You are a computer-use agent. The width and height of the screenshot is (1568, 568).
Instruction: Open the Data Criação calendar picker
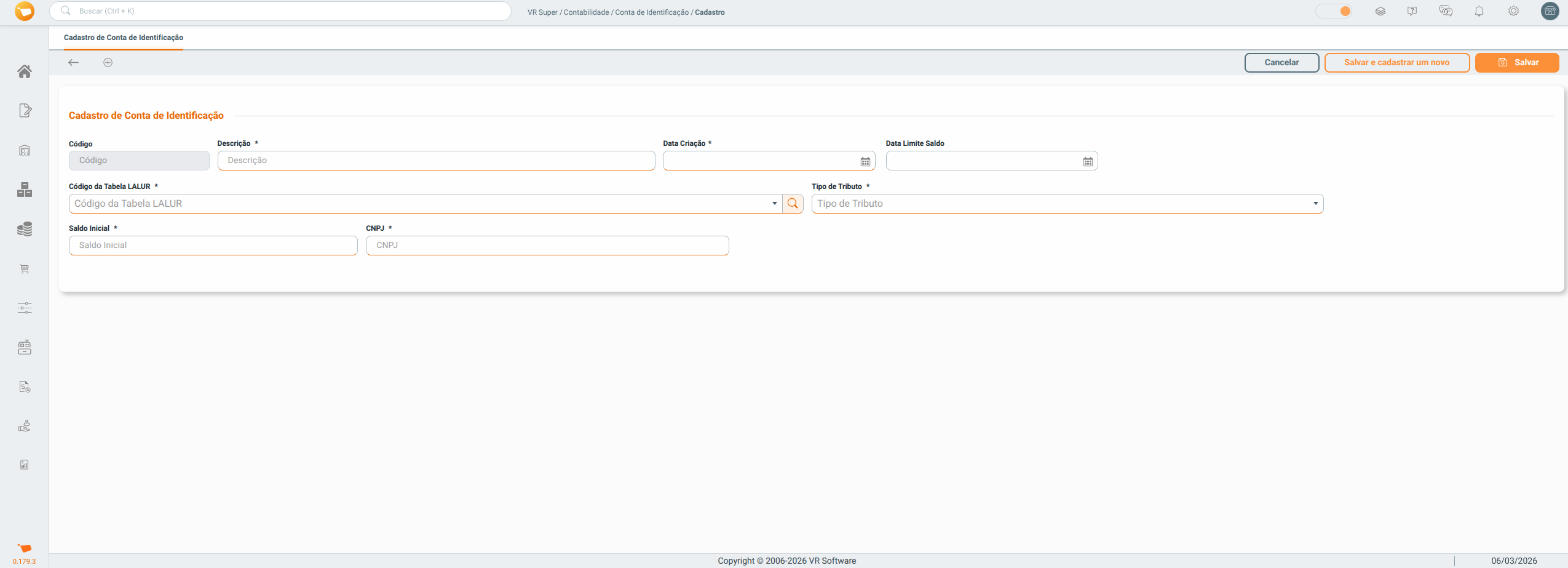(x=865, y=161)
